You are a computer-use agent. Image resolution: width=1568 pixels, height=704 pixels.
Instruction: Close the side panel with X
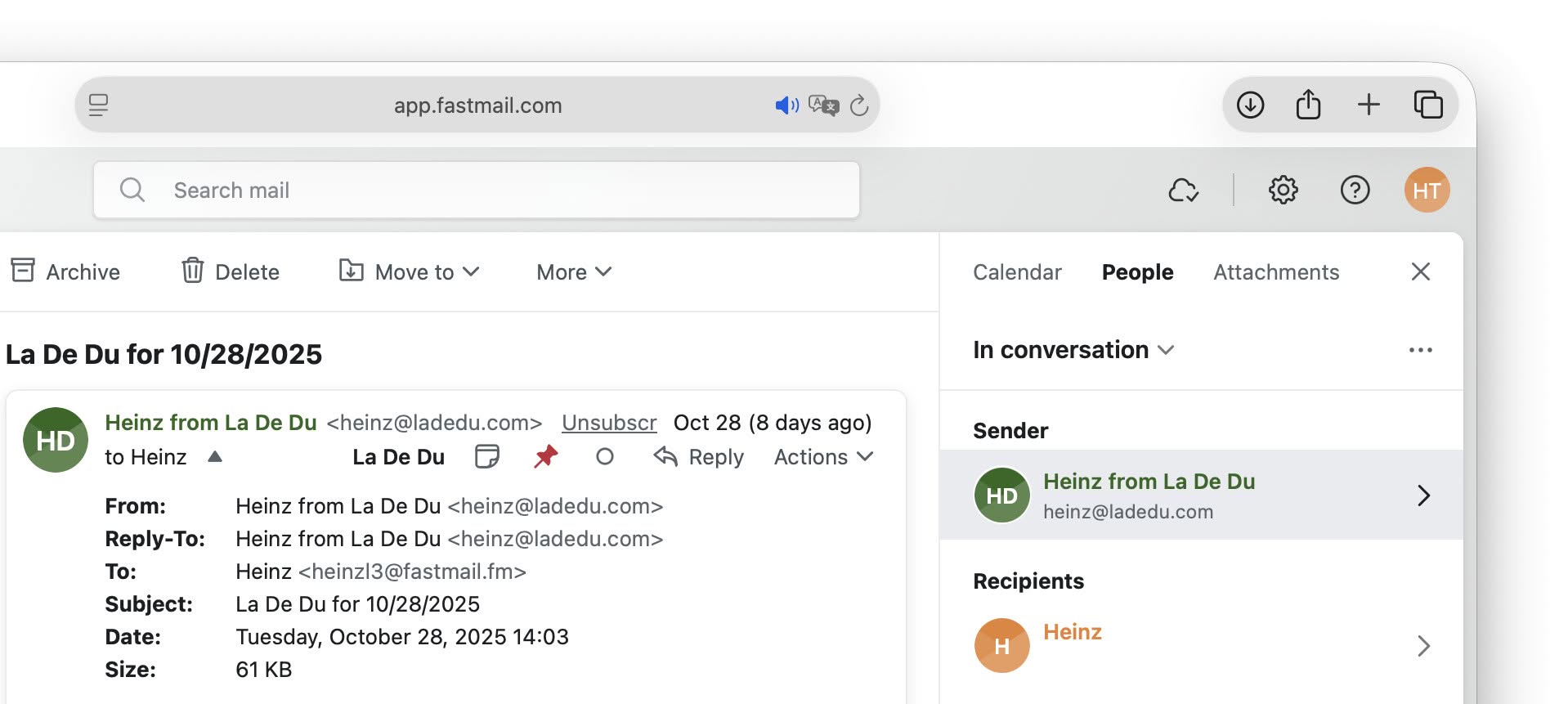pos(1421,271)
